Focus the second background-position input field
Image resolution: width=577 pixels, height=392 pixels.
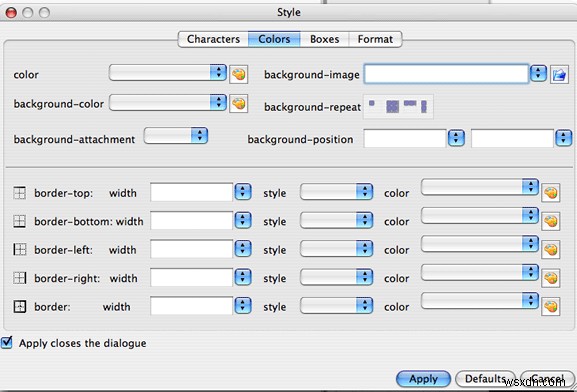tap(512, 138)
